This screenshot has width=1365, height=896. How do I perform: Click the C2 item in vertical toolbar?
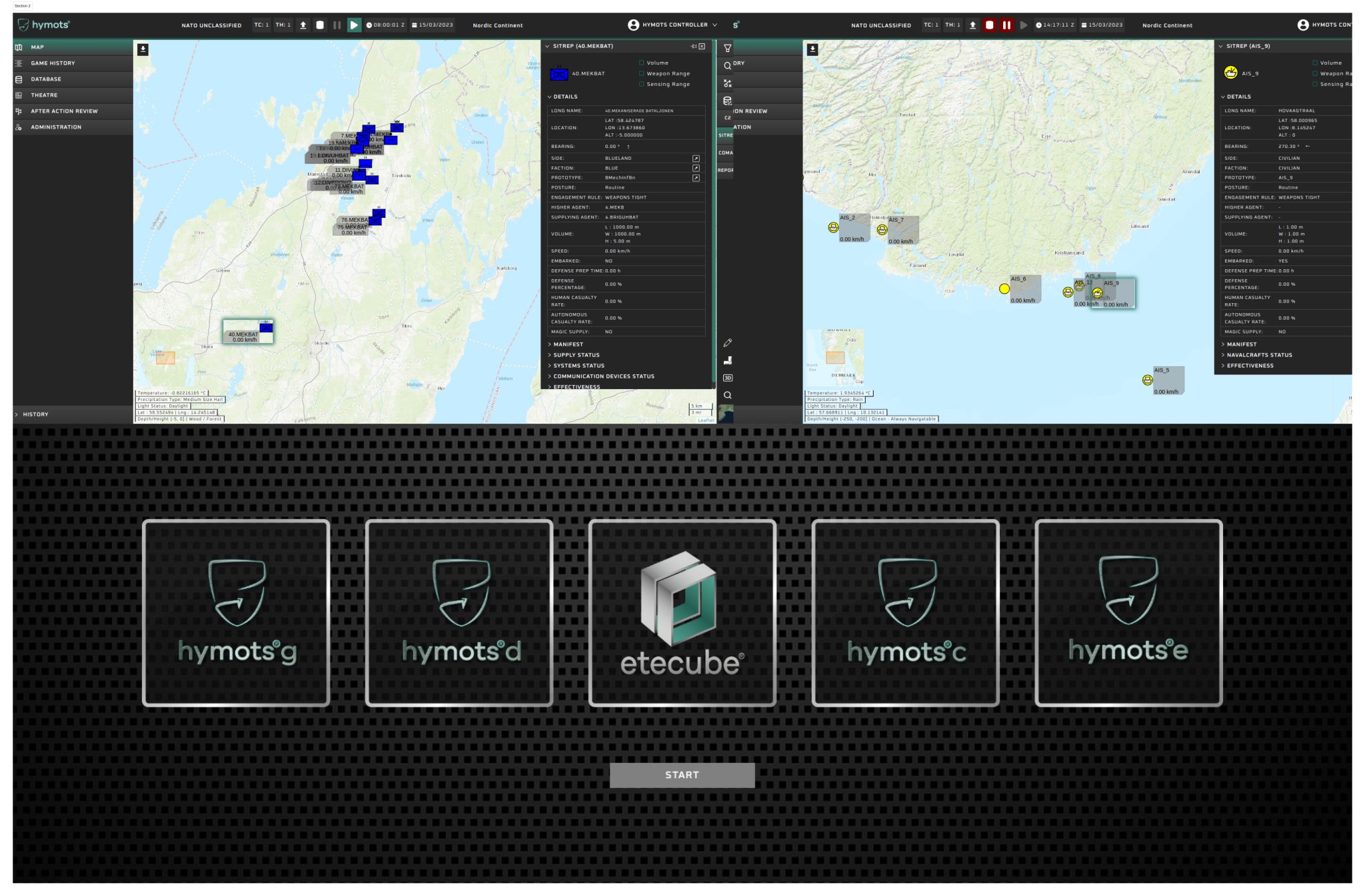coord(727,118)
